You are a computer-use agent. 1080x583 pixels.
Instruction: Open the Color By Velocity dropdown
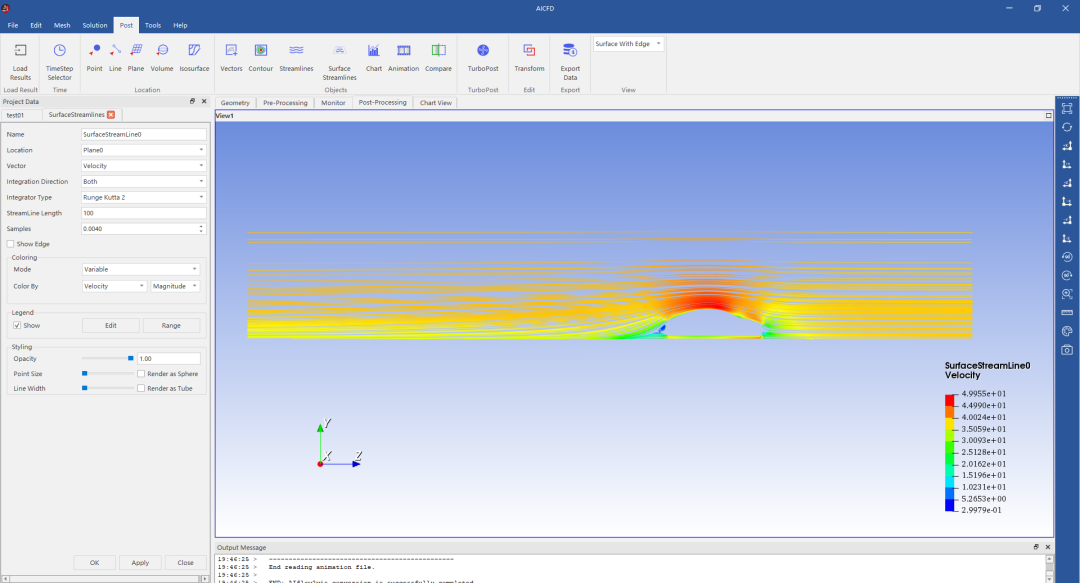tap(114, 286)
